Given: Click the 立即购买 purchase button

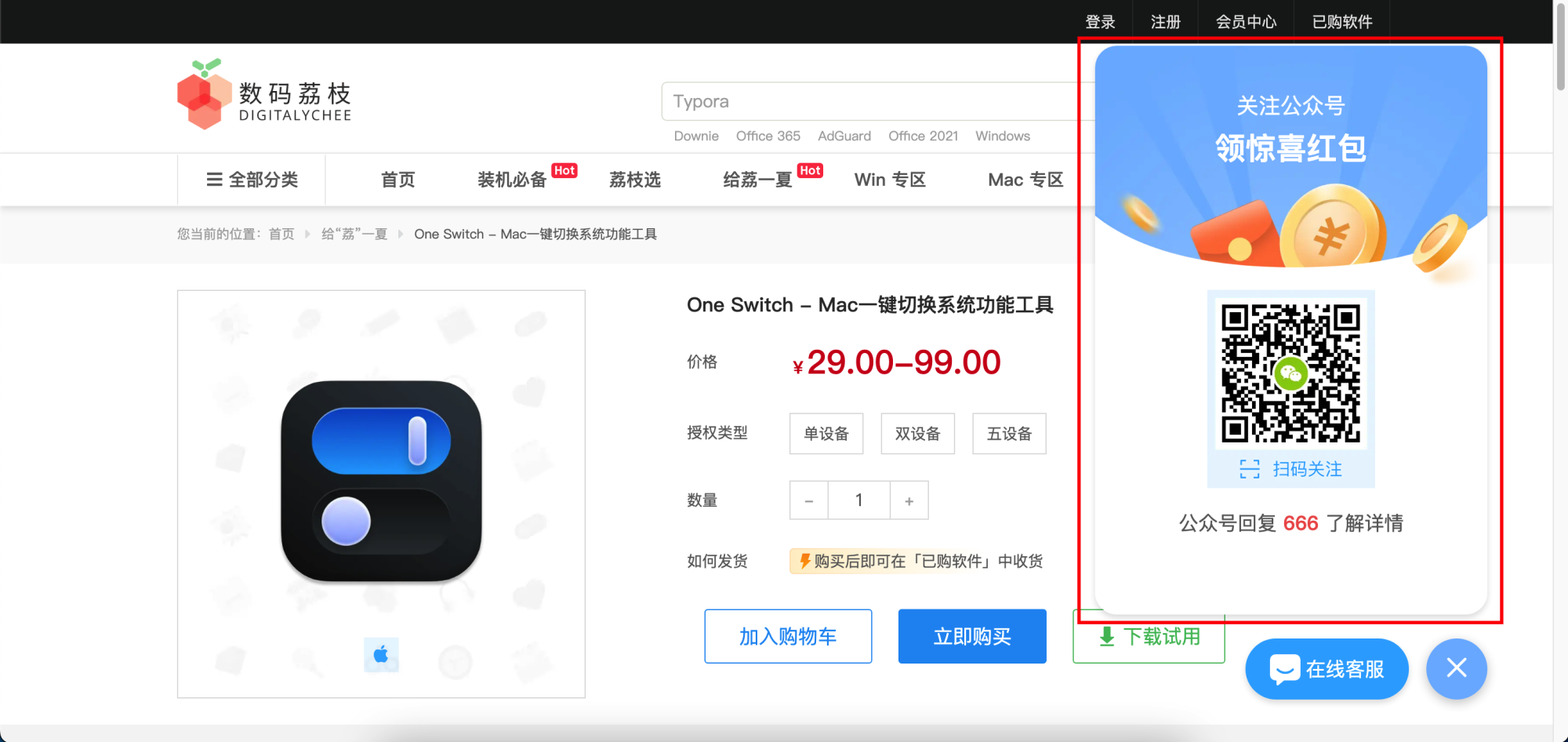Looking at the screenshot, I should coord(972,636).
